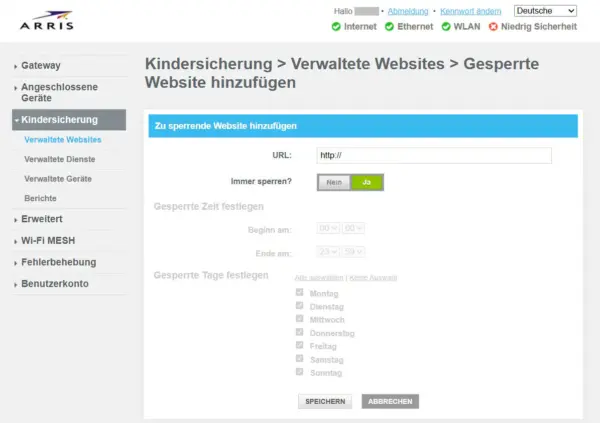Image resolution: width=600 pixels, height=423 pixels.
Task: Open the Deutsche language dropdown
Action: (x=545, y=11)
